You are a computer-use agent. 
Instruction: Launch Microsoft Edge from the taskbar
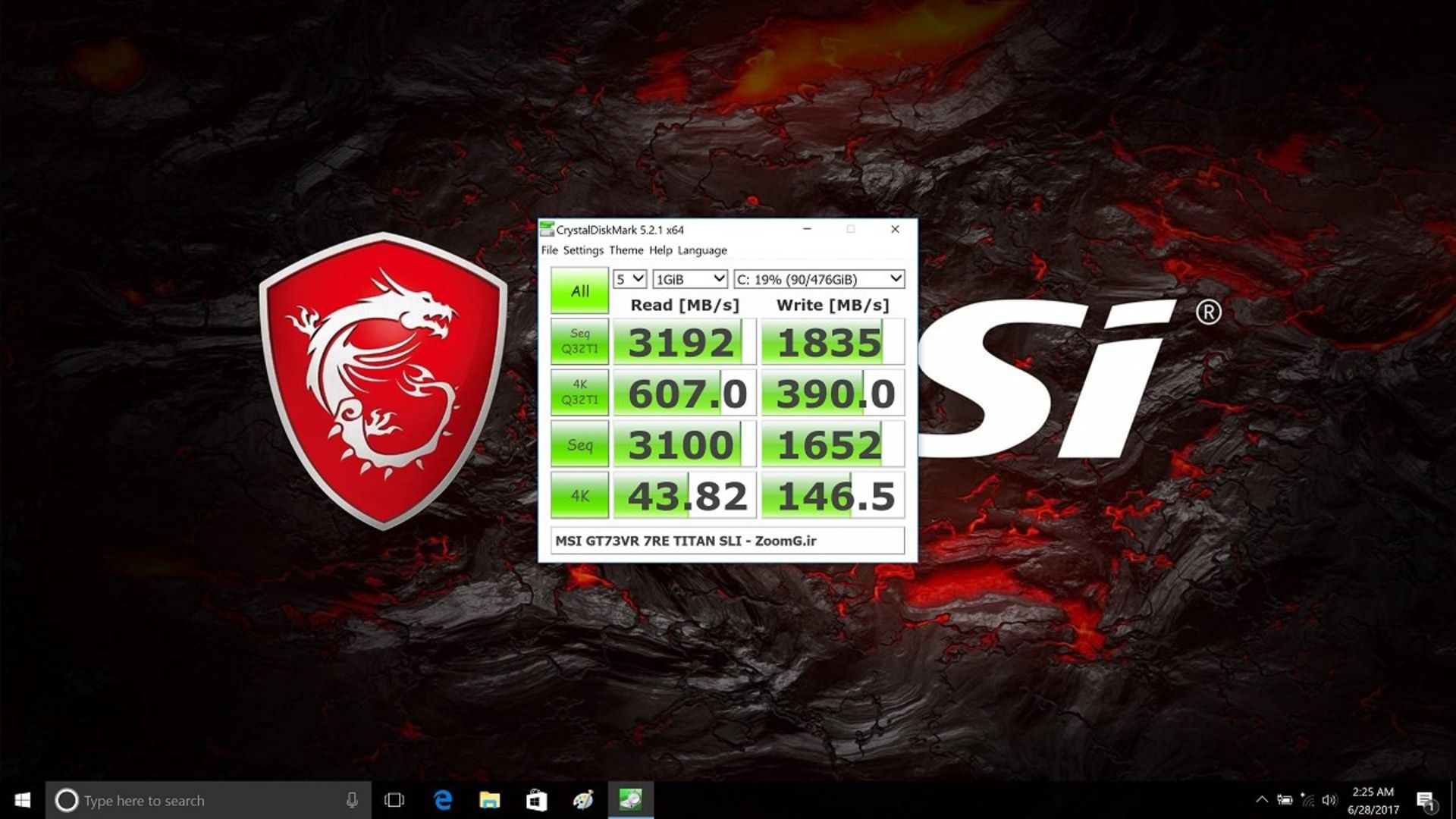pos(443,800)
